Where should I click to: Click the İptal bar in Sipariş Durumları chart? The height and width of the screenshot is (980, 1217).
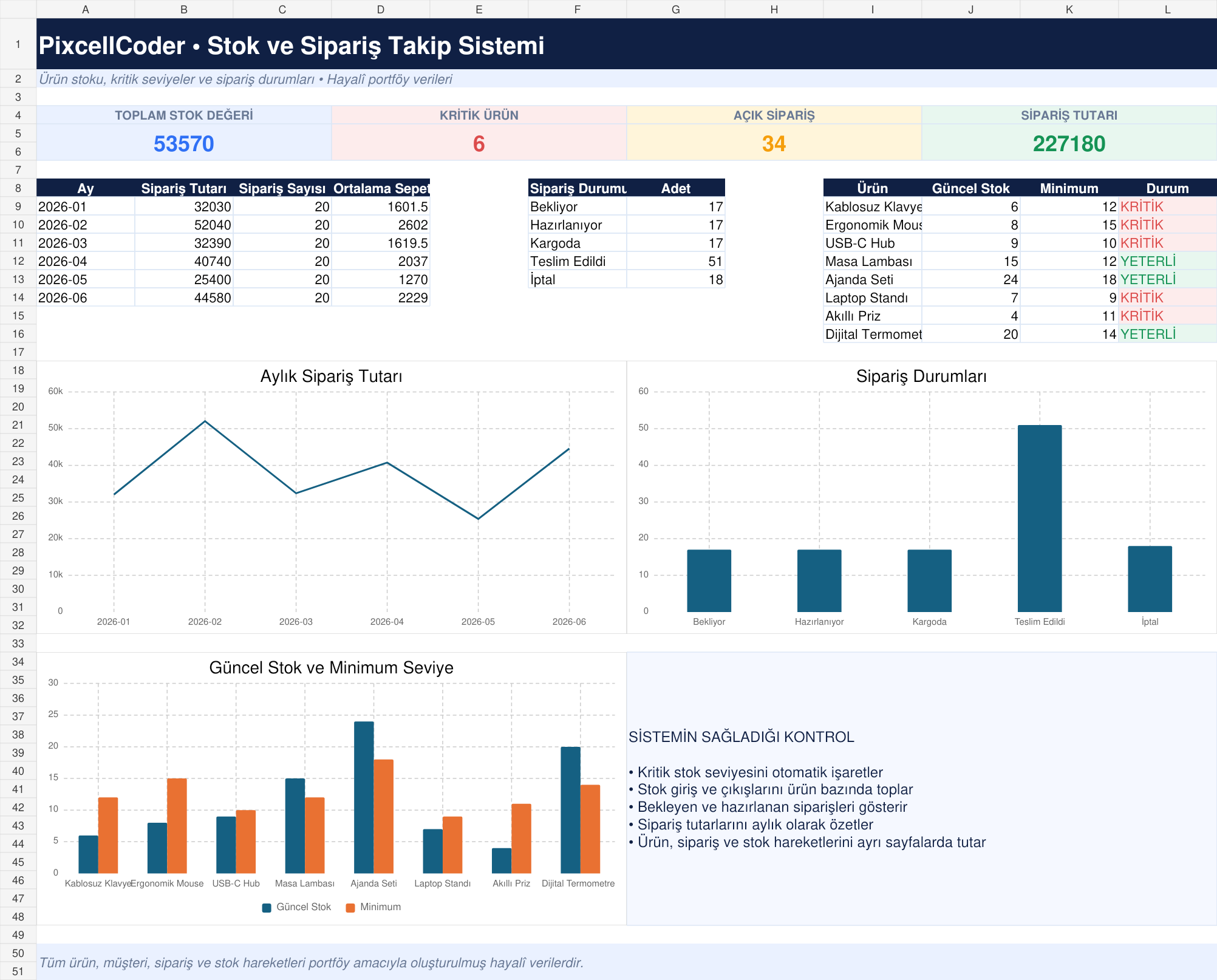pyautogui.click(x=1150, y=579)
